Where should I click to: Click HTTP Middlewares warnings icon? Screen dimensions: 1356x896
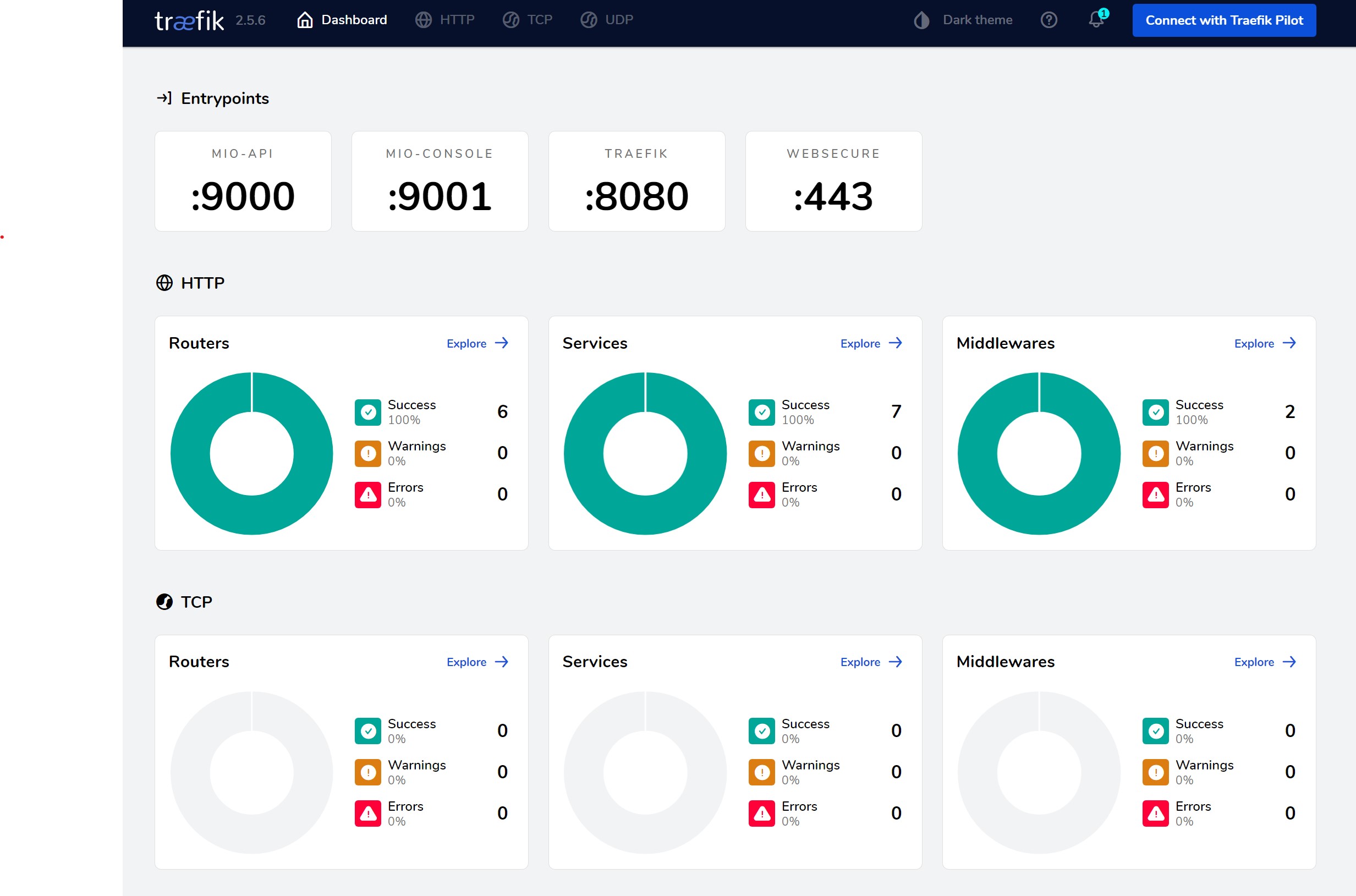(x=1155, y=454)
